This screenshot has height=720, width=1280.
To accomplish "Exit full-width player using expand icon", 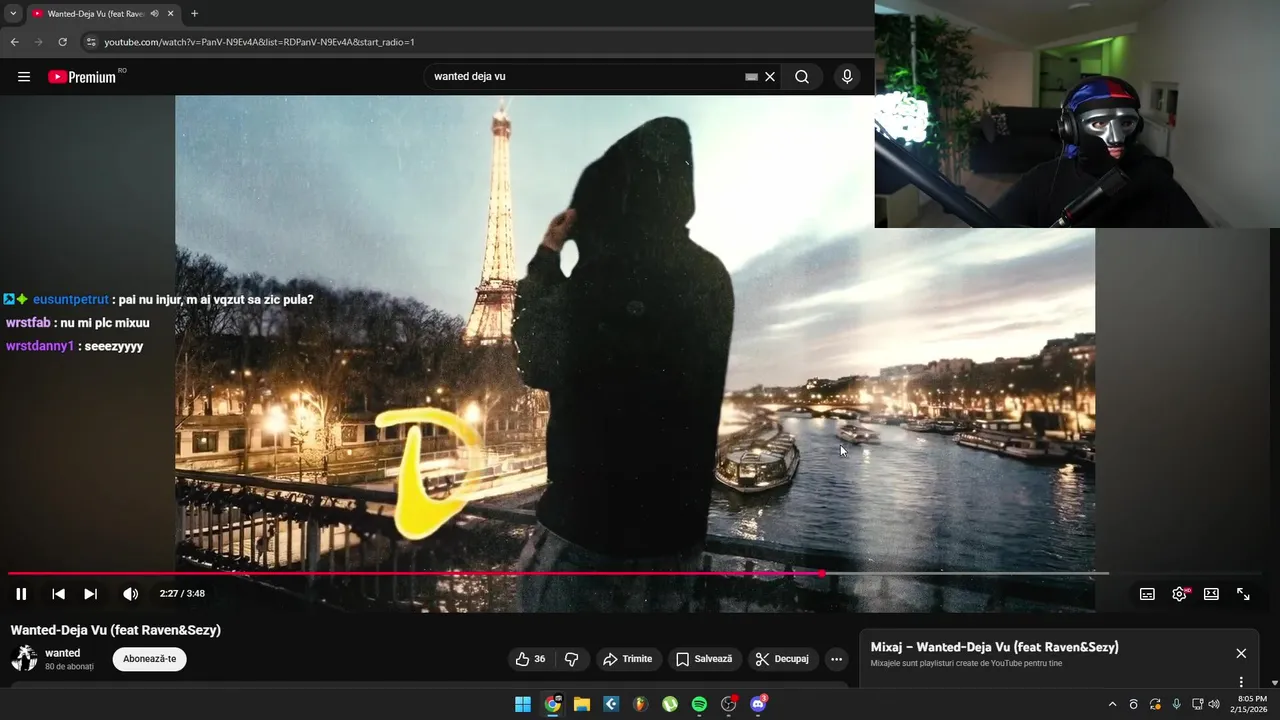I will [1243, 594].
